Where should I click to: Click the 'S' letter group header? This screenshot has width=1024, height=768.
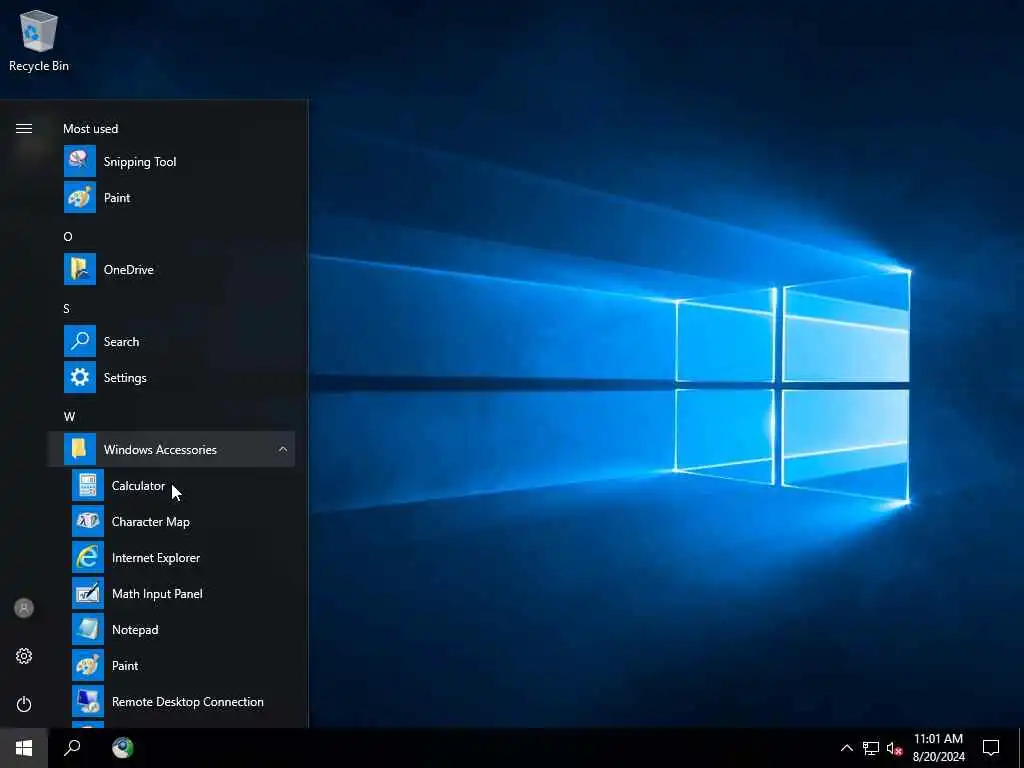point(67,308)
